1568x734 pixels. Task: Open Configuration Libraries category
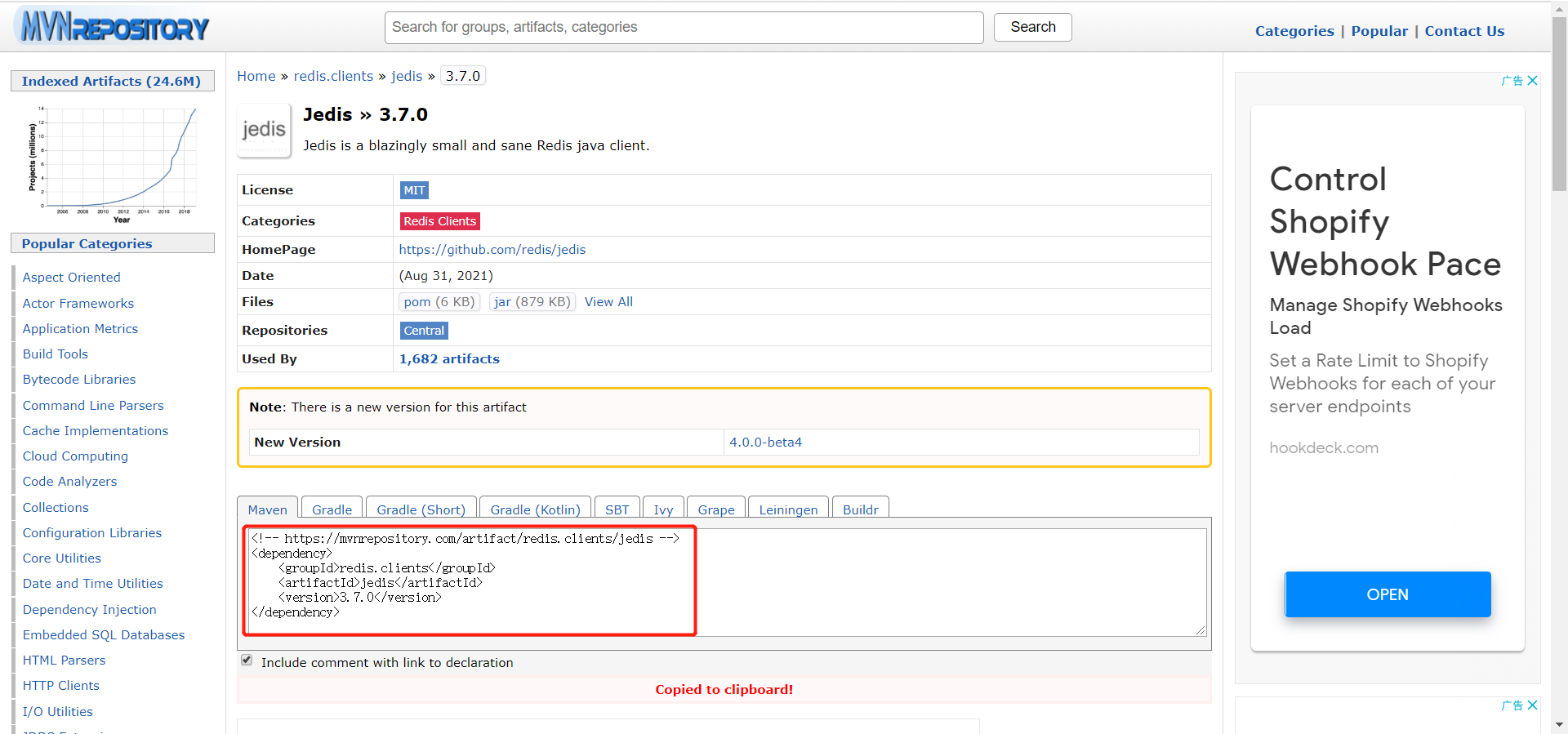91,533
